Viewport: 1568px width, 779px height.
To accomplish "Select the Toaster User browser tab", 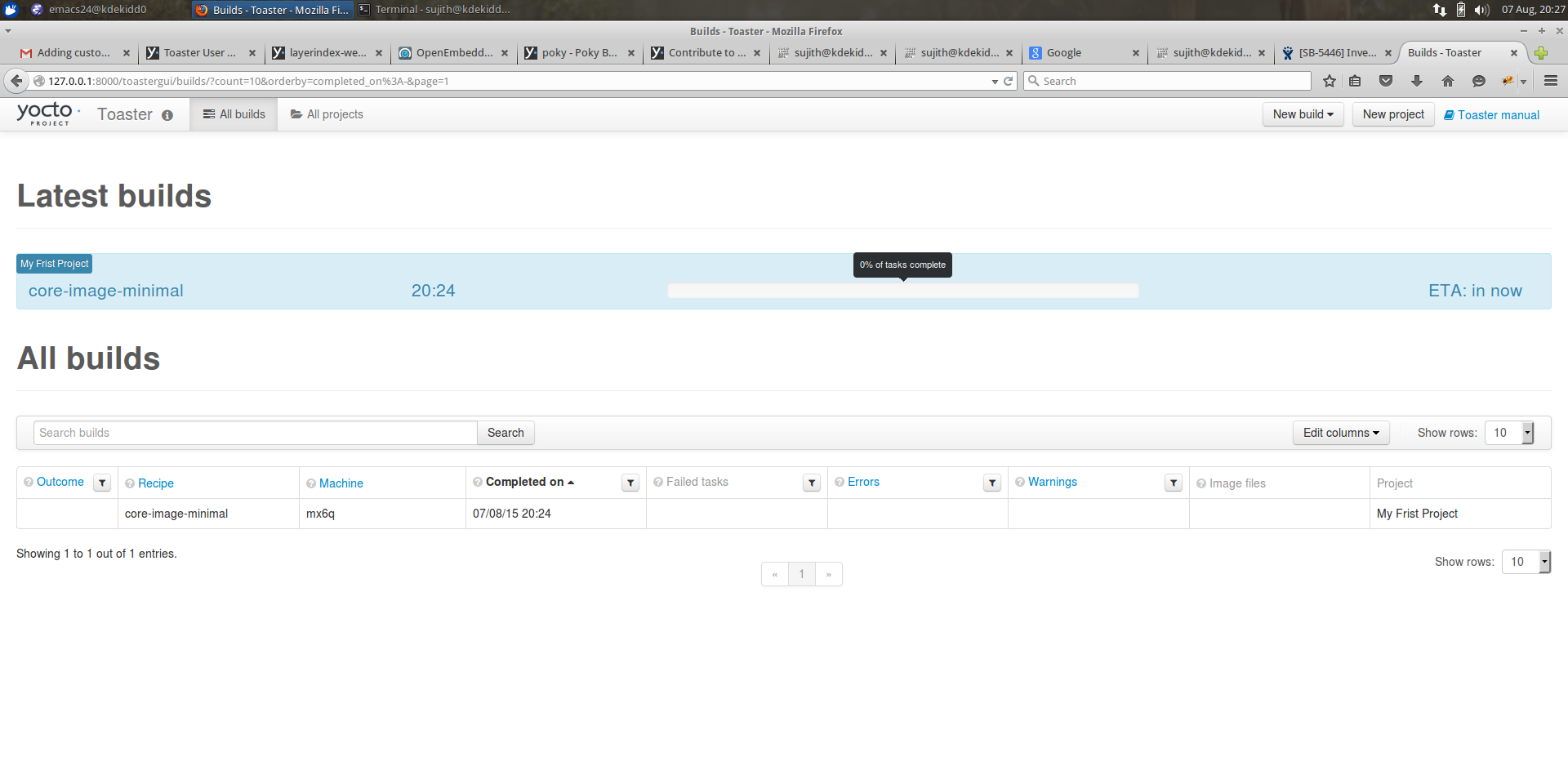I will (x=200, y=53).
